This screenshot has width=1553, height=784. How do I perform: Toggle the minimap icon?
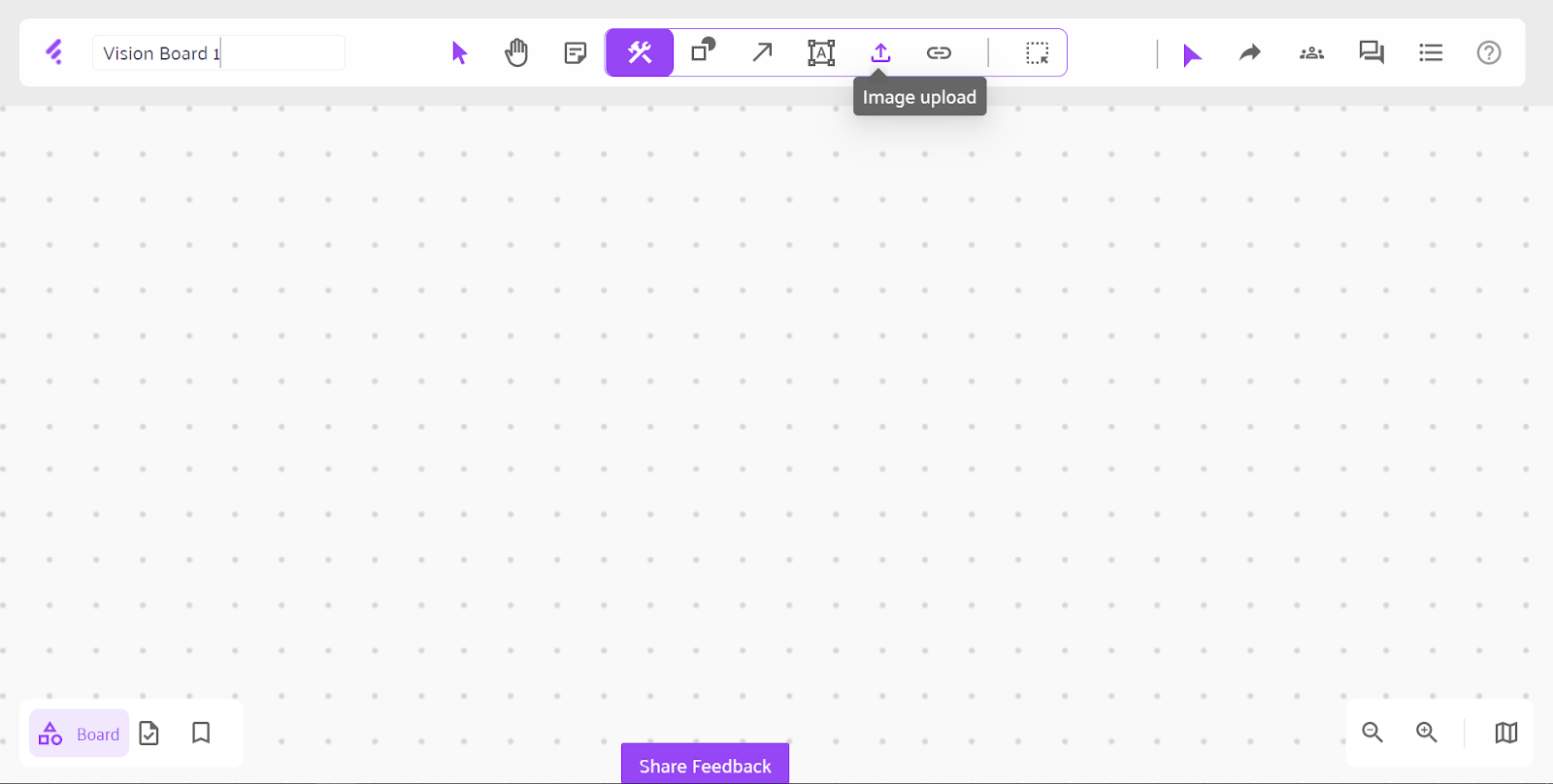1506,733
